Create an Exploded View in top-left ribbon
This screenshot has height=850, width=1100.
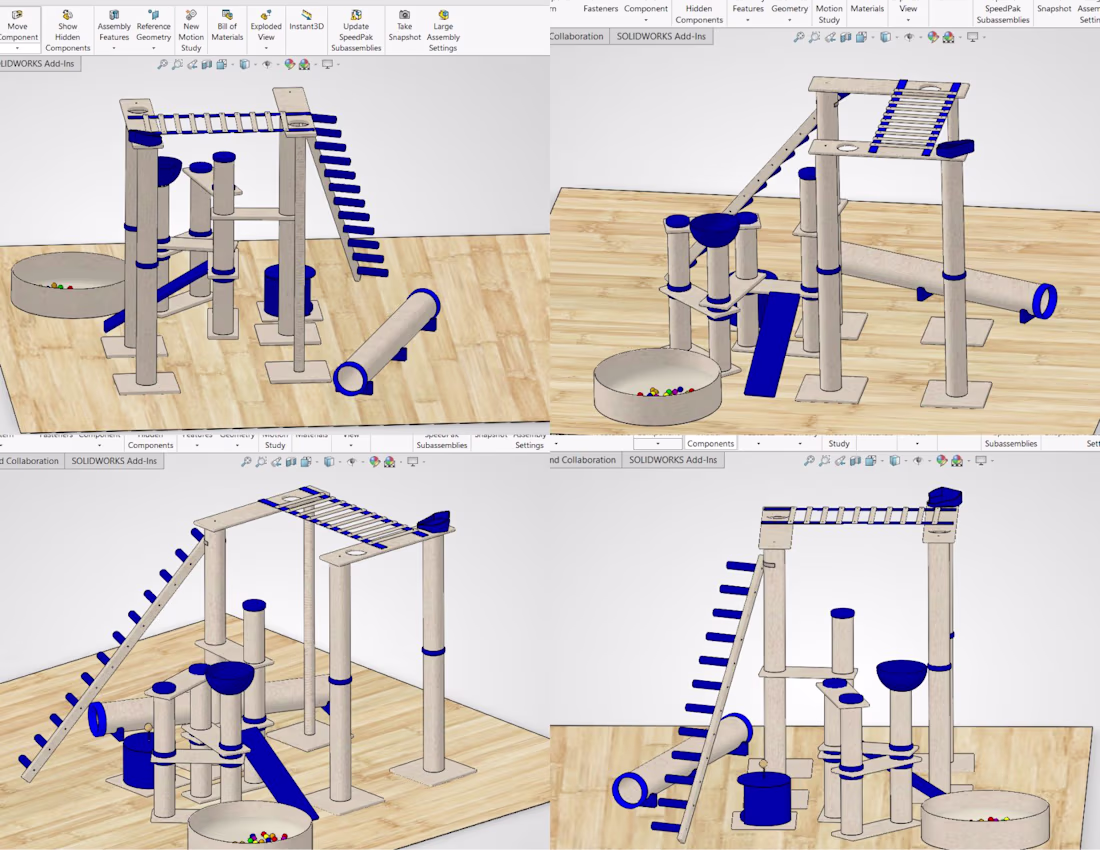[x=266, y=26]
